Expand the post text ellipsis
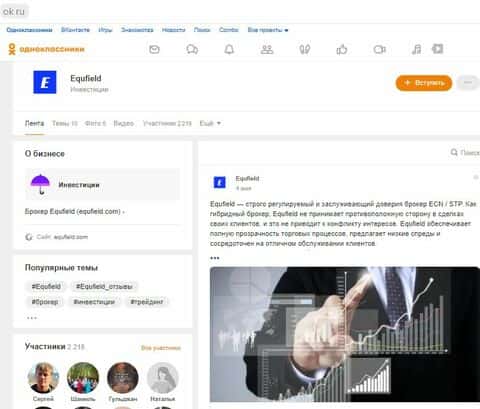This screenshot has width=480, height=409. (215, 258)
